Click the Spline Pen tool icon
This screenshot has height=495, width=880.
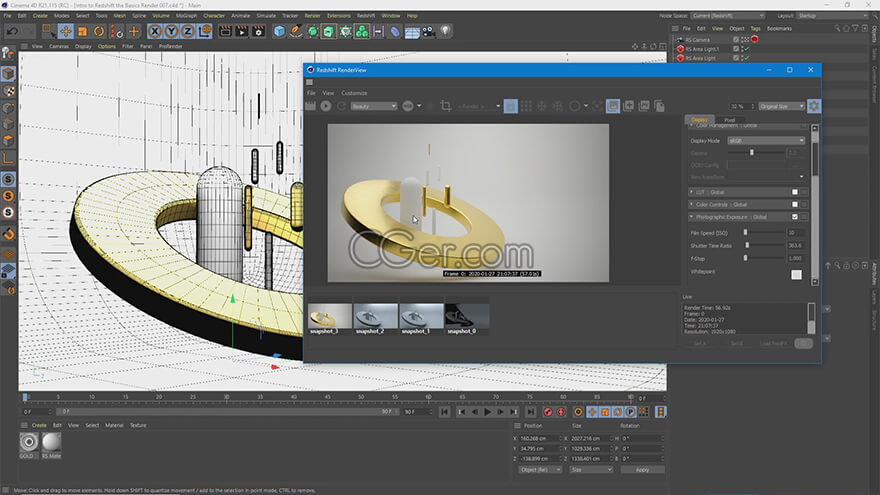coord(296,31)
